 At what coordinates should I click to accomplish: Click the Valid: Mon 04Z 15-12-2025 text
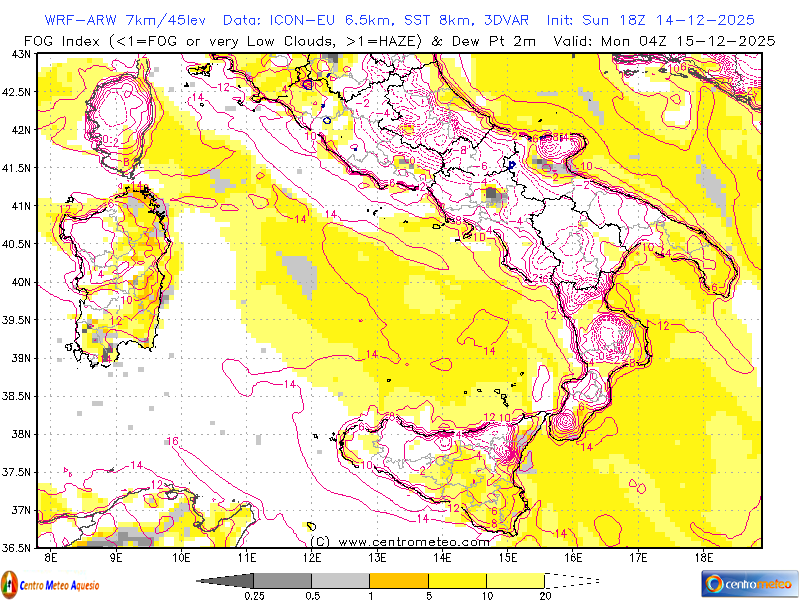click(x=686, y=40)
